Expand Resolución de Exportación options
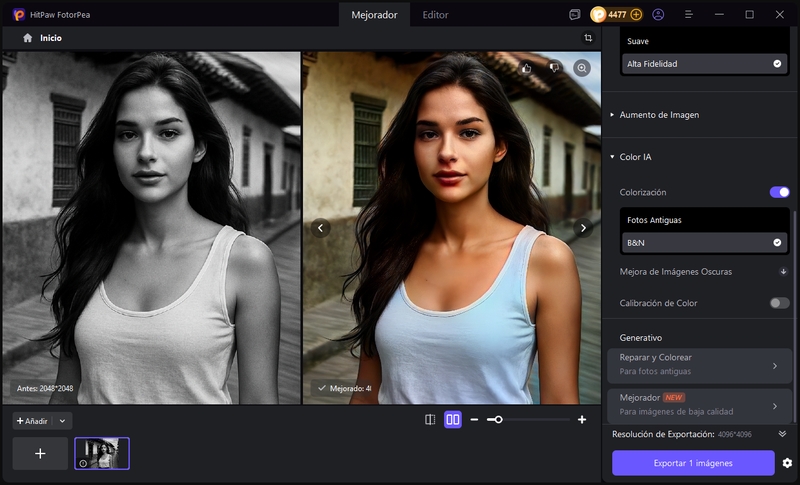This screenshot has width=800, height=485. coord(782,434)
